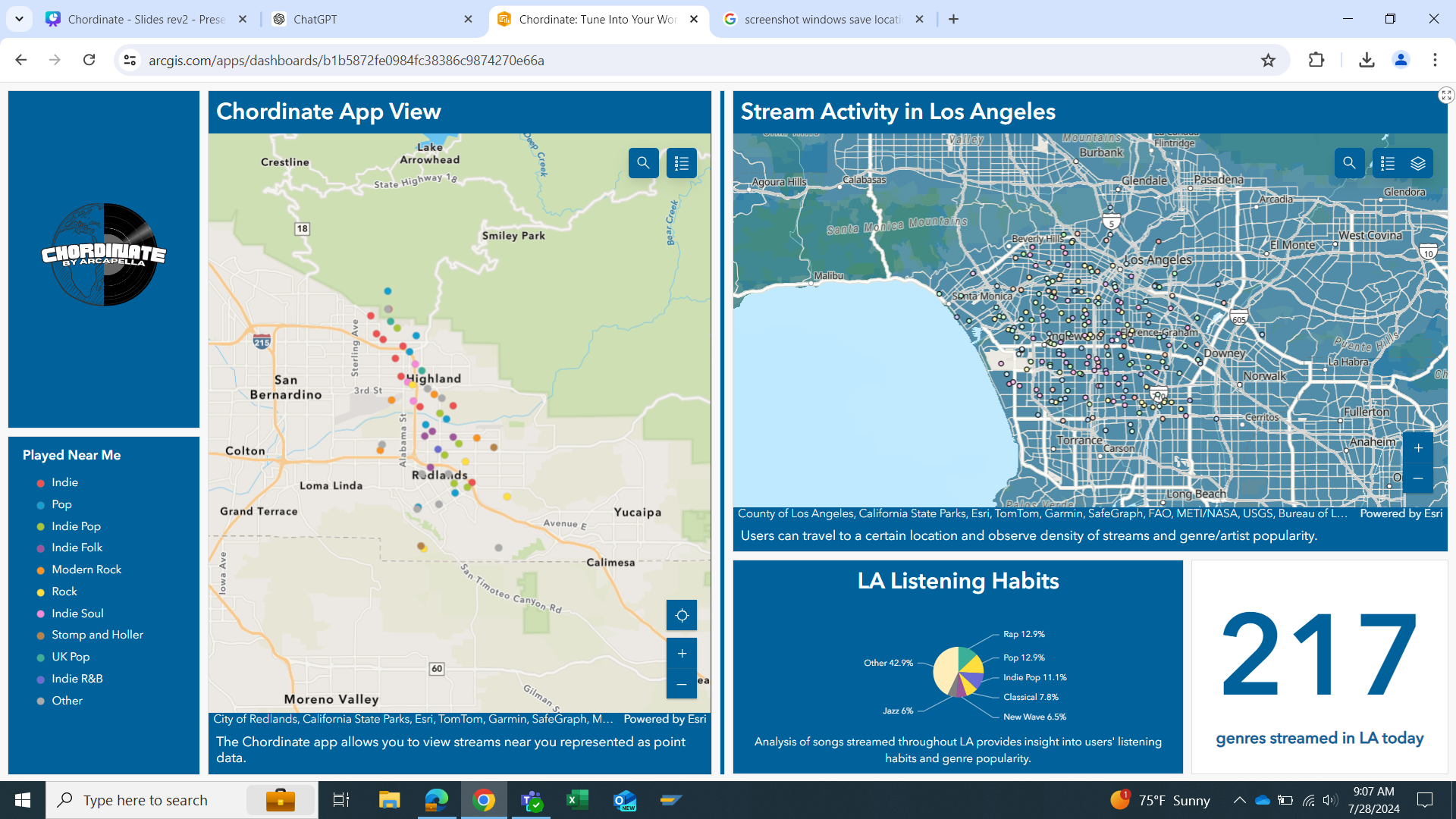The width and height of the screenshot is (1456, 819).
Task: Click the Powered by Esri link on the LA map
Action: click(x=1401, y=513)
